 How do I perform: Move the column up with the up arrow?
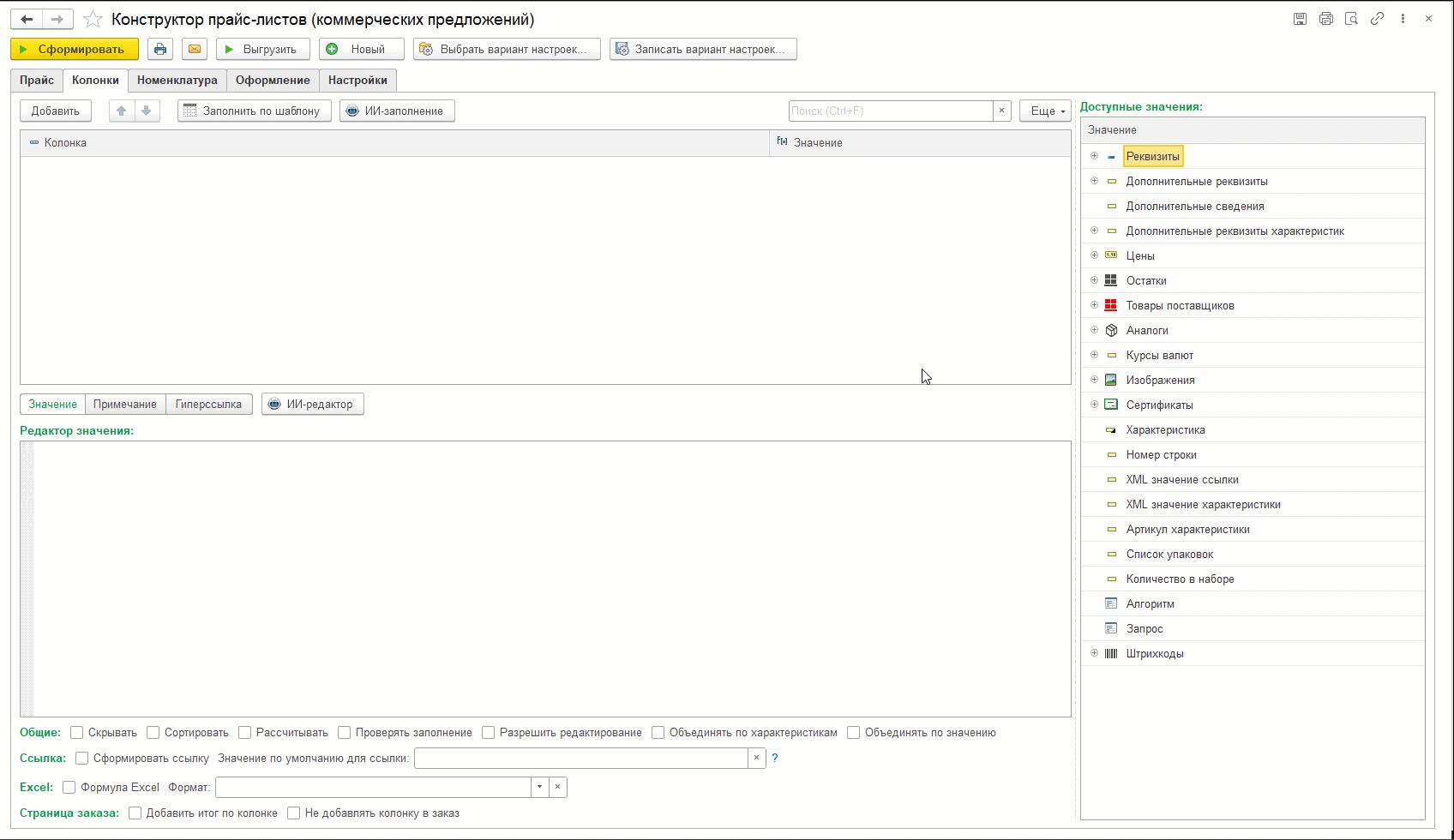tap(122, 111)
